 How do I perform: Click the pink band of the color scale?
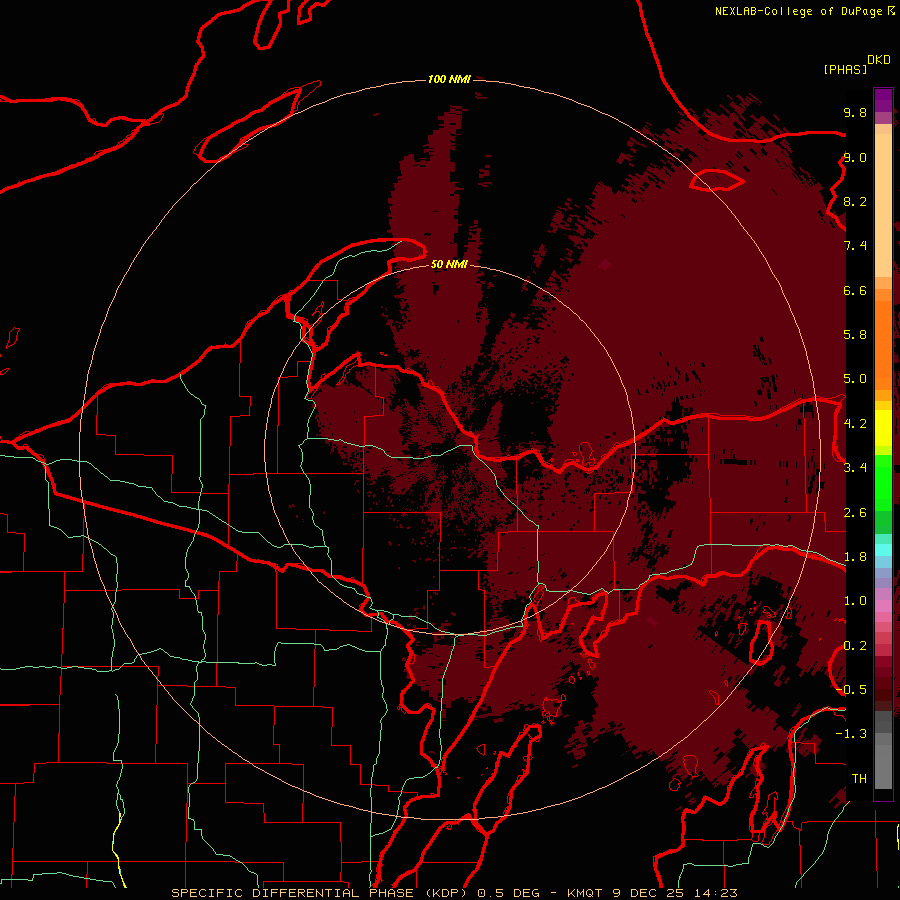[x=883, y=606]
